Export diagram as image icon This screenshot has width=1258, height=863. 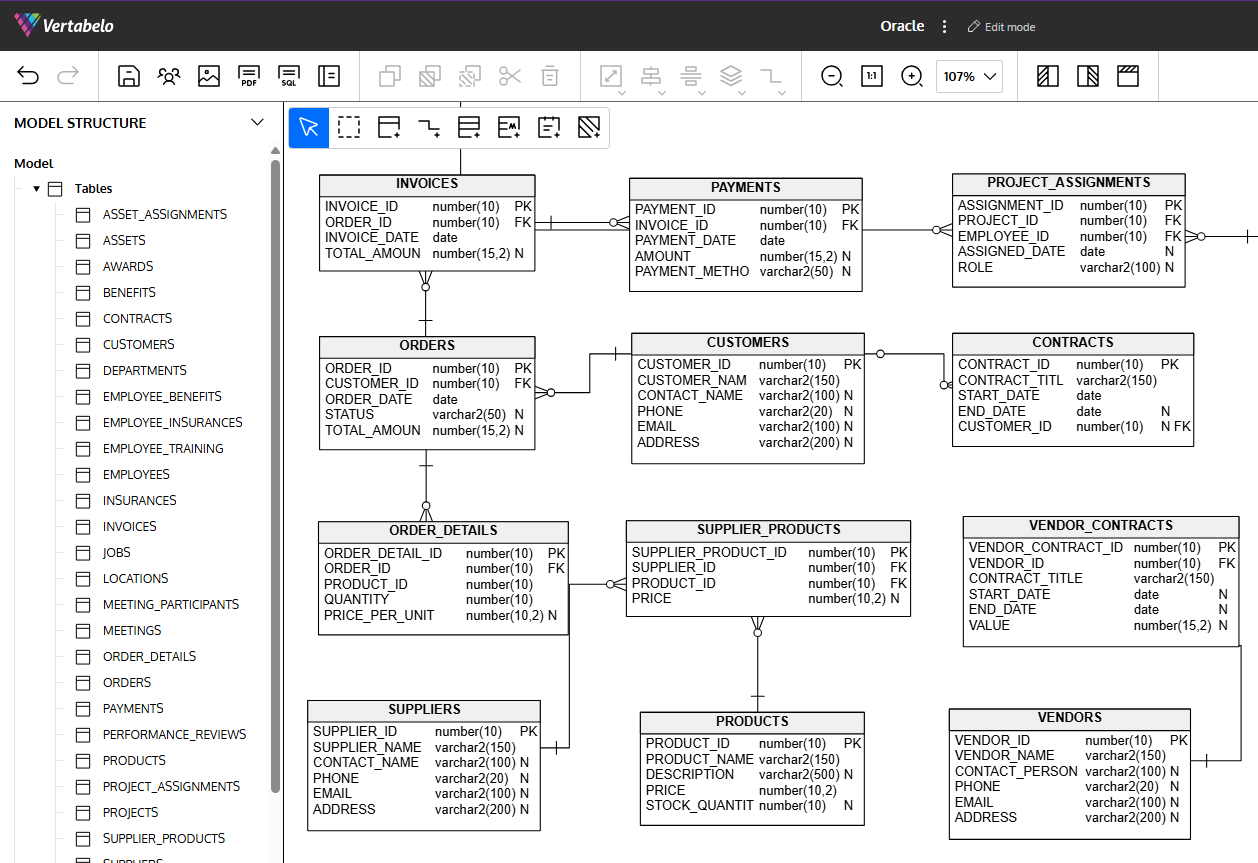[209, 76]
